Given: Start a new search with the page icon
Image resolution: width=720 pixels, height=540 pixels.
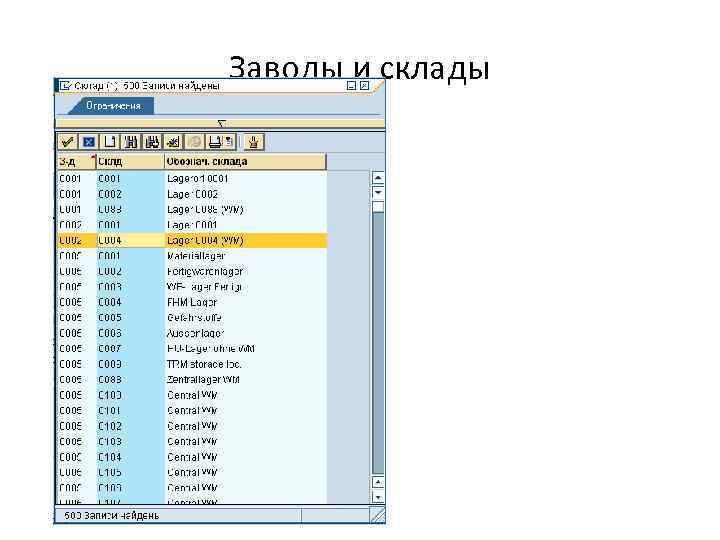Looking at the screenshot, I should pos(110,142).
